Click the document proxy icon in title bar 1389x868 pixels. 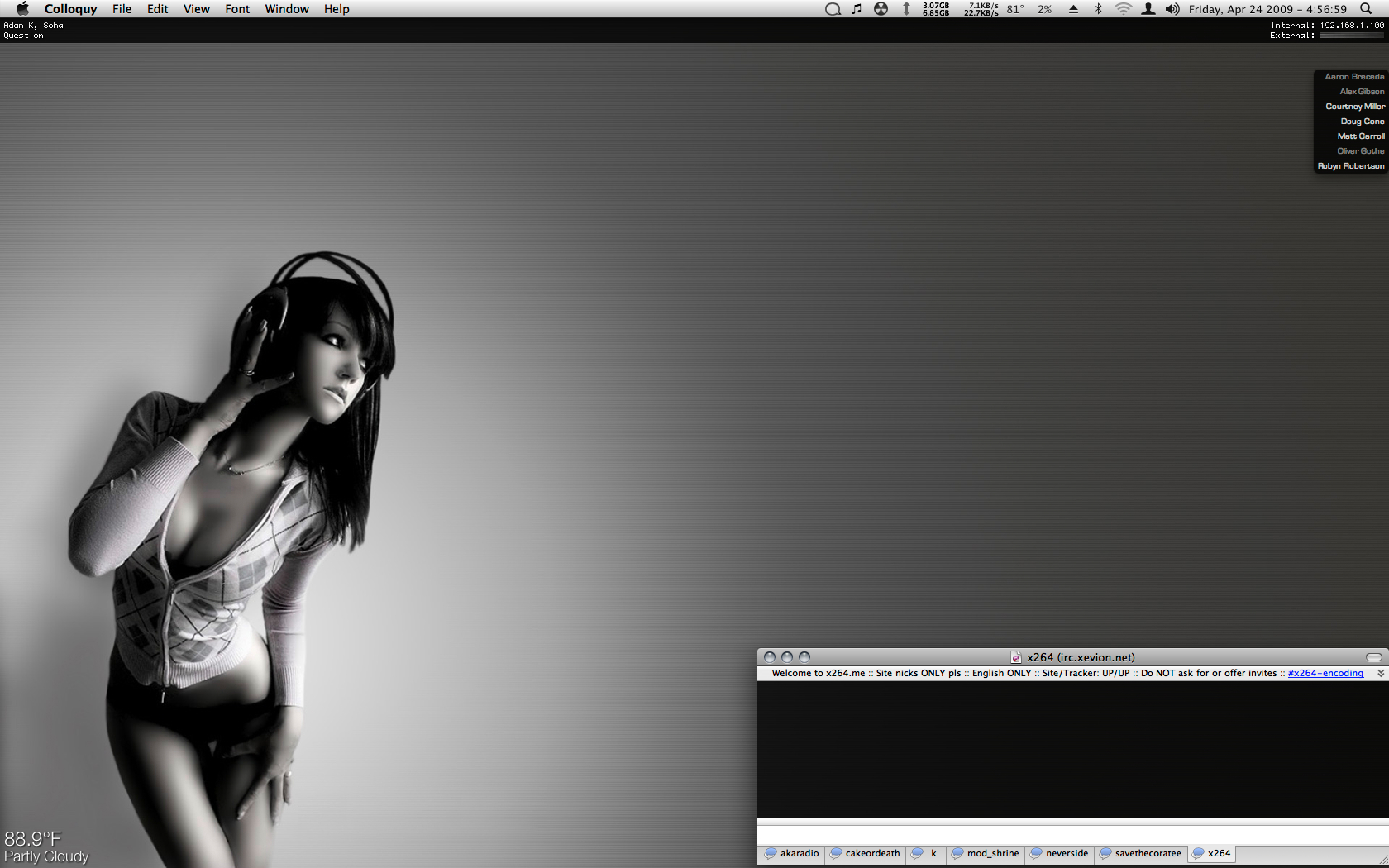coord(1016,657)
